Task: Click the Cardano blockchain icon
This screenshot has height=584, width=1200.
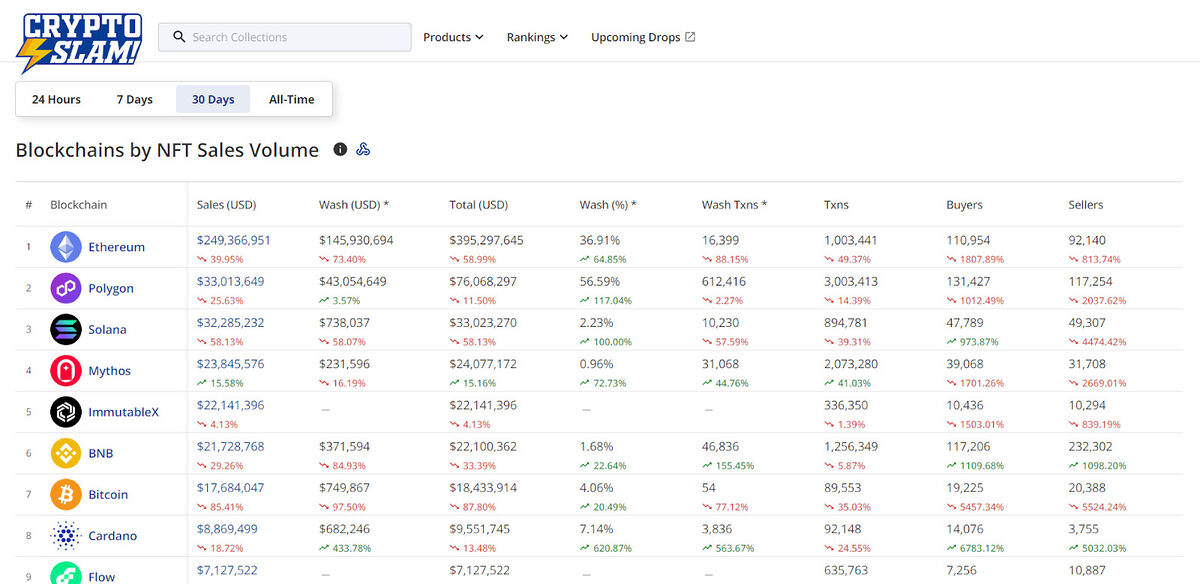Action: [x=66, y=536]
